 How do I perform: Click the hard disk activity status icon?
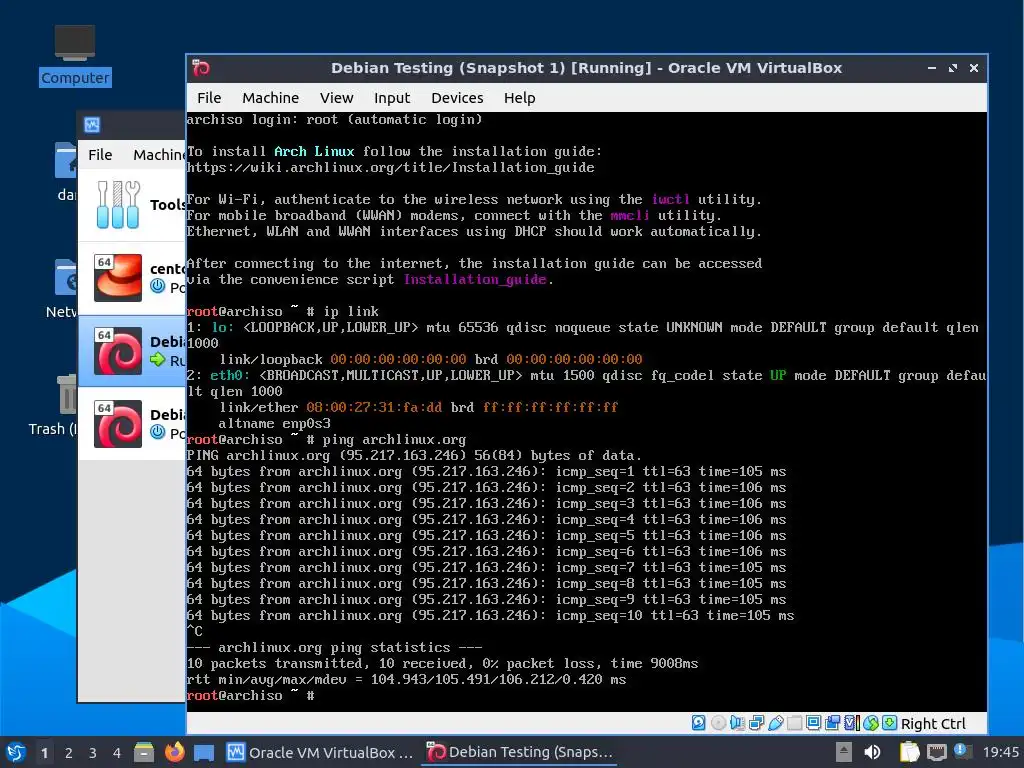(x=698, y=723)
